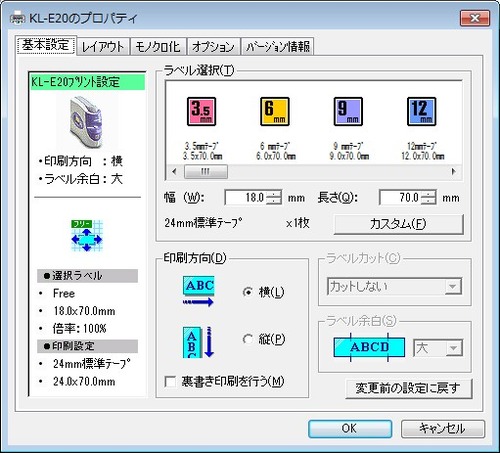Click the ●印刷設定 section header
Viewport: 500px width, 453px height.
point(87,346)
